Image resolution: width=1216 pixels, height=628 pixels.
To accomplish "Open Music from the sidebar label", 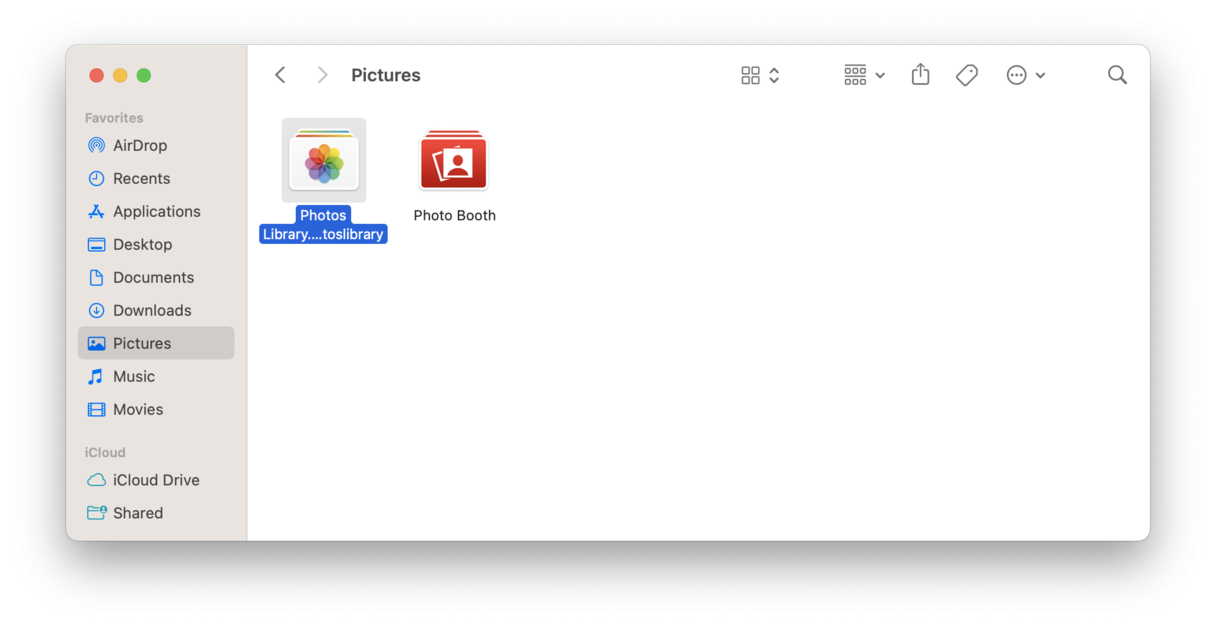I will pos(134,376).
